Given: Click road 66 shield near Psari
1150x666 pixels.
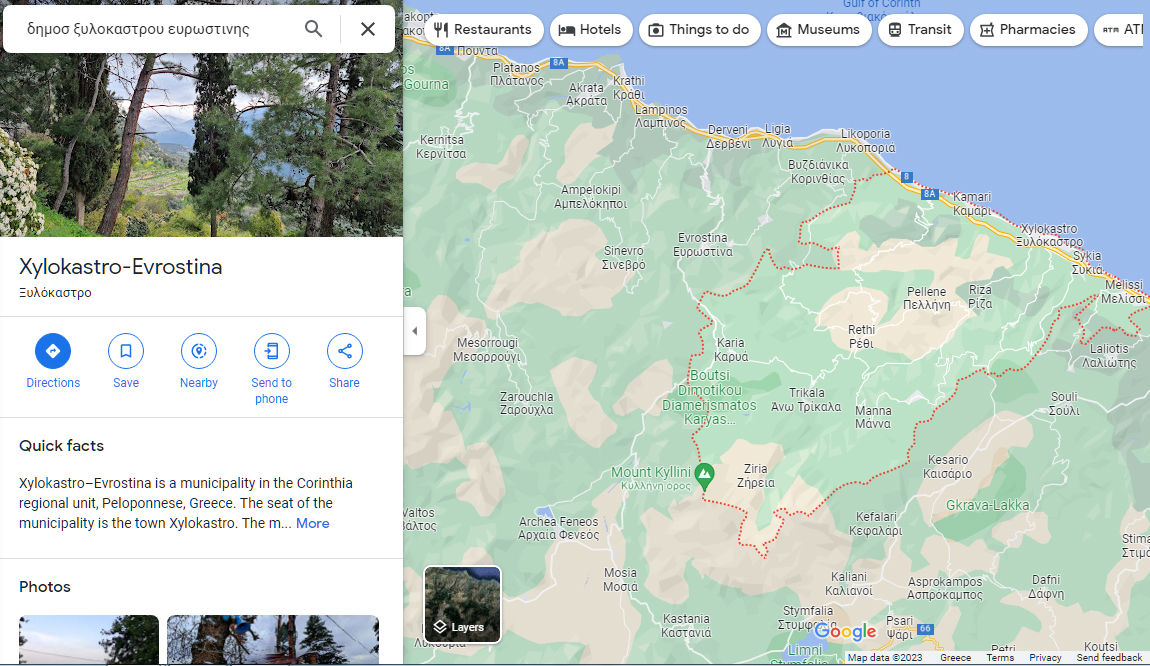Looking at the screenshot, I should tap(926, 629).
